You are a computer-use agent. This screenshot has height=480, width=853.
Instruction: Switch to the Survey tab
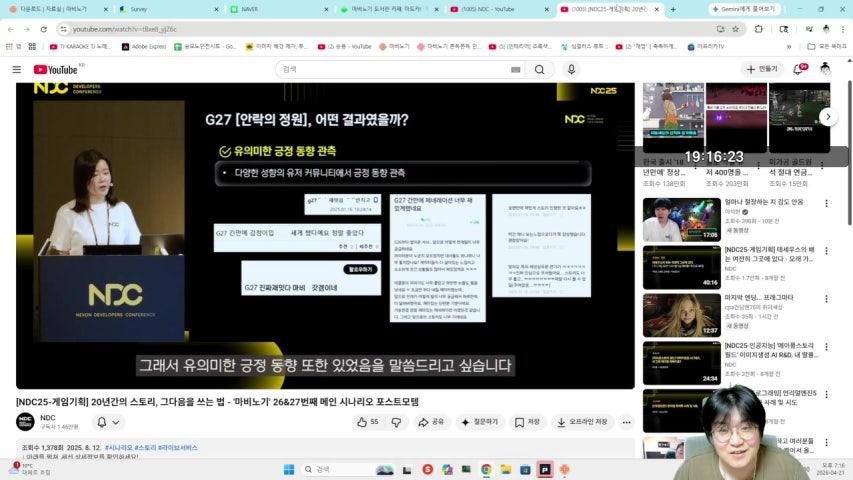[167, 9]
